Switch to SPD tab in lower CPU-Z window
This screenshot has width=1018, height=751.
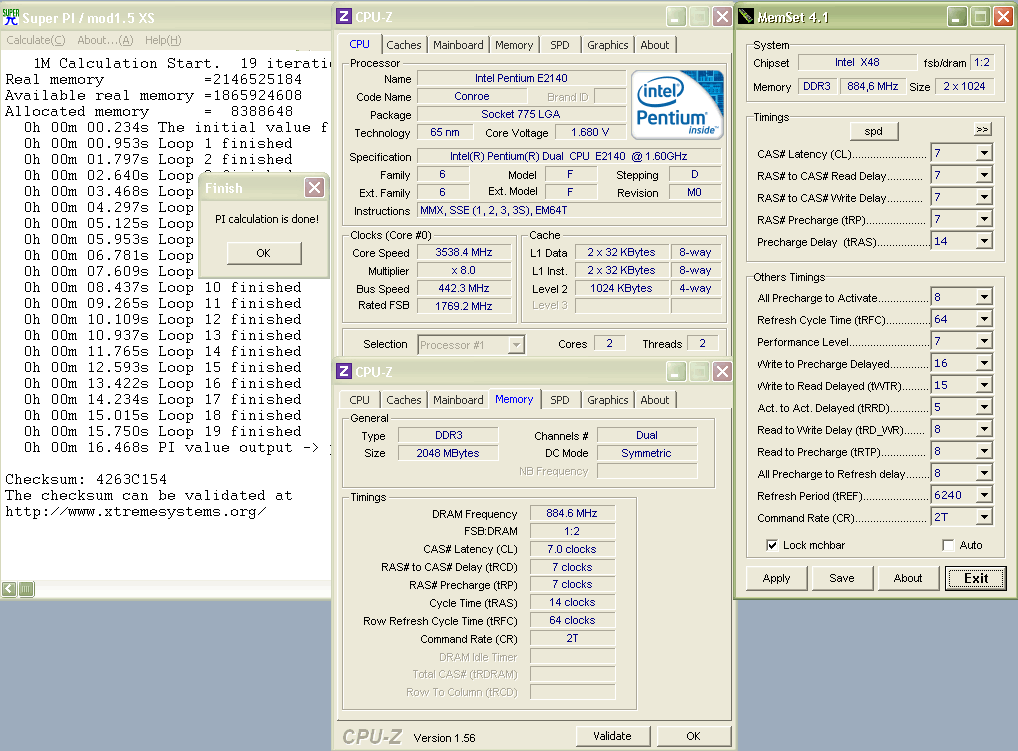pyautogui.click(x=560, y=400)
